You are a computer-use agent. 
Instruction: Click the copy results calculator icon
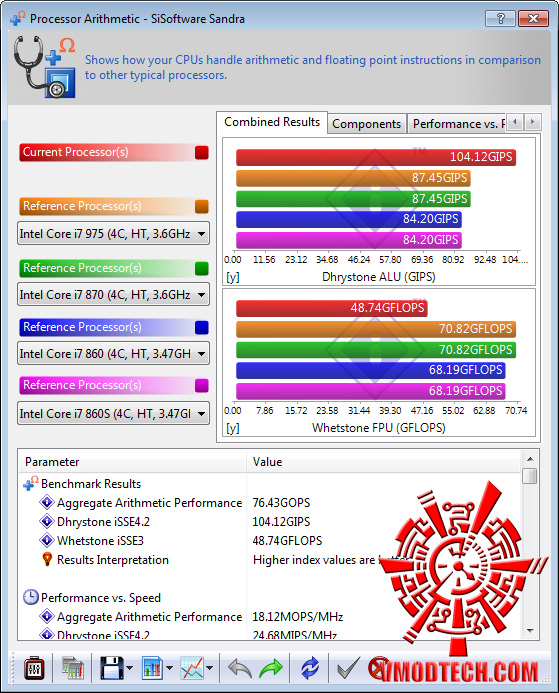[73, 668]
